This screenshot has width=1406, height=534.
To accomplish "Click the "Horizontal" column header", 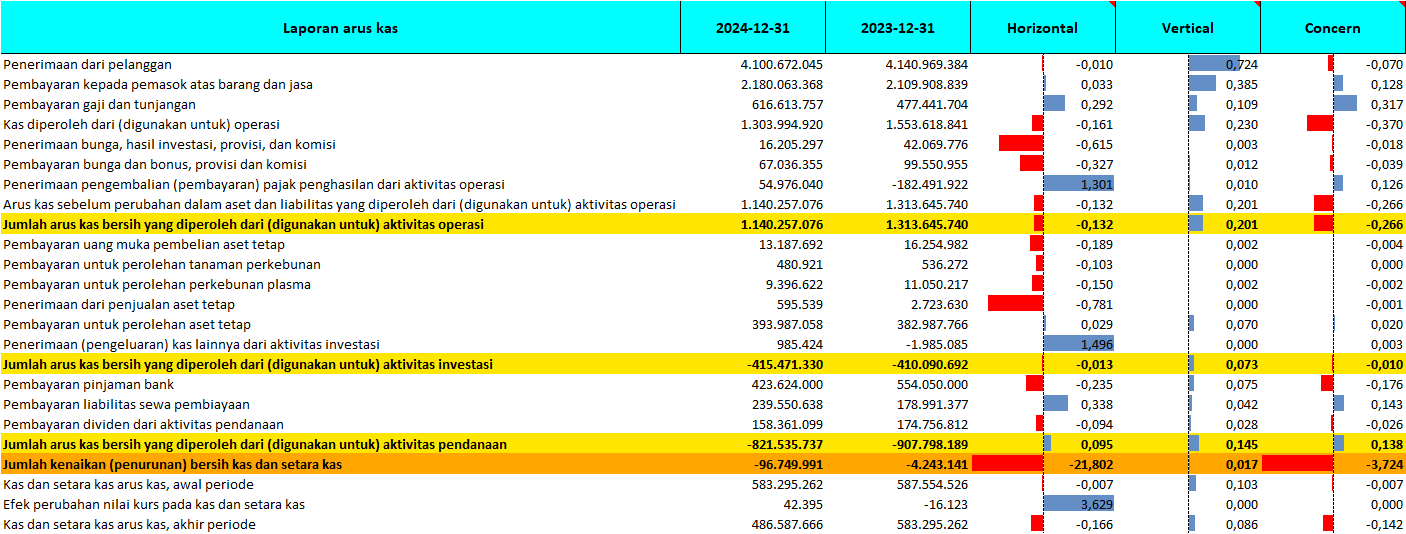I will 1042,28.
